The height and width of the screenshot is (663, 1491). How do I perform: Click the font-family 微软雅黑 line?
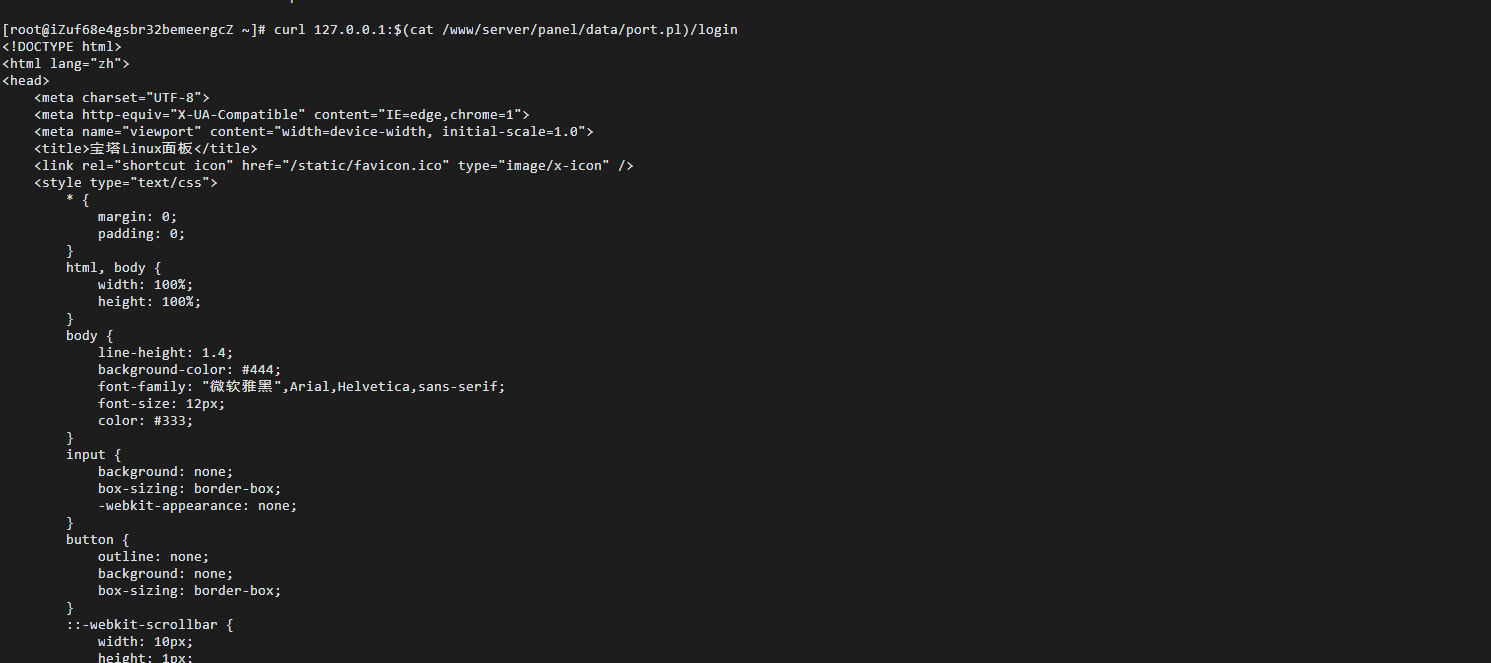click(x=301, y=386)
